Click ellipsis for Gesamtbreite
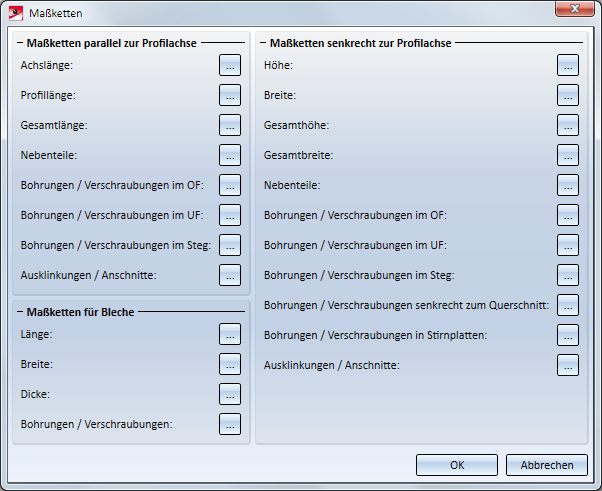Image resolution: width=602 pixels, height=491 pixels. click(568, 155)
